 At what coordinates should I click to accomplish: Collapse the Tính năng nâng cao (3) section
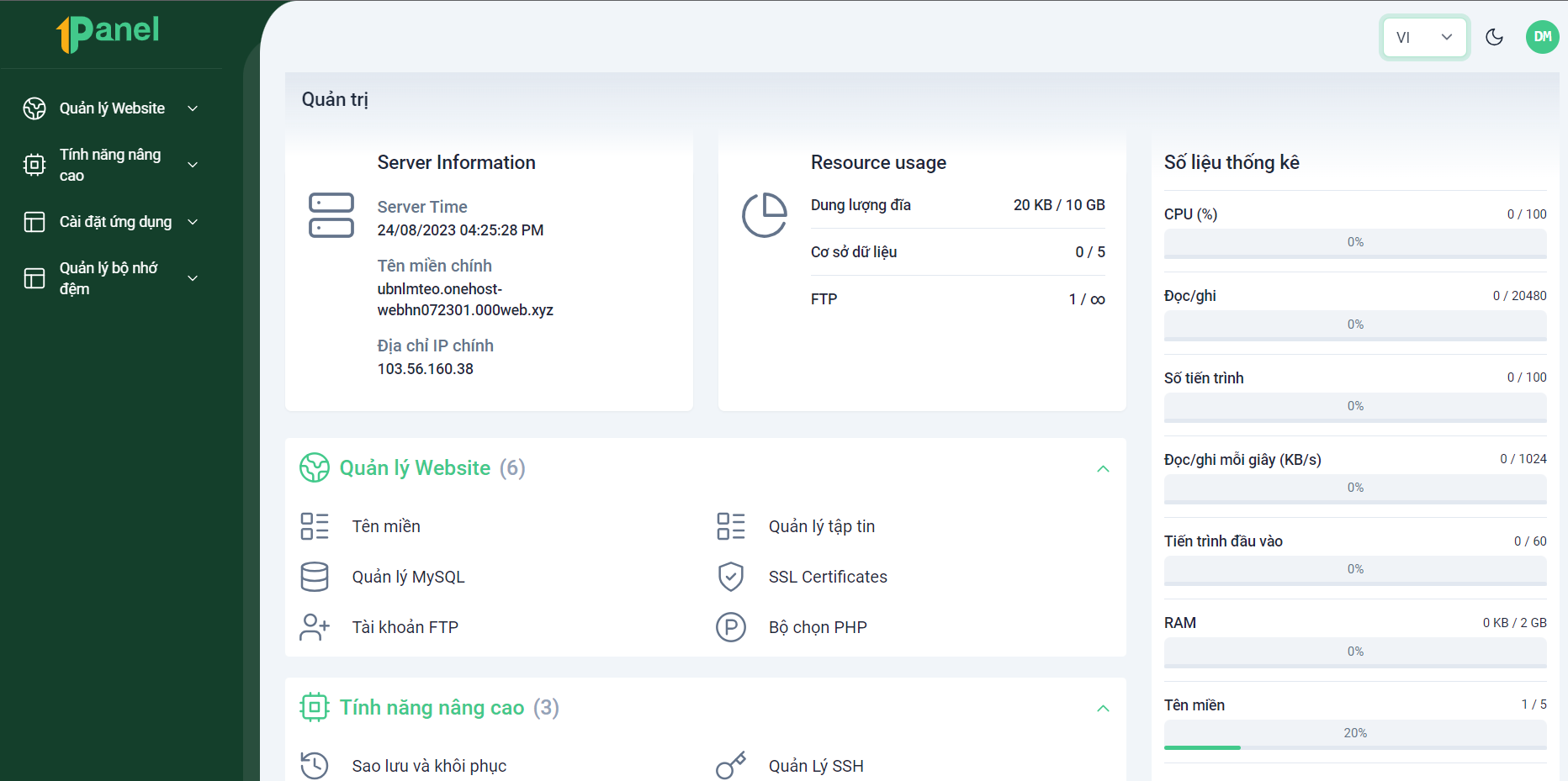coord(1104,709)
